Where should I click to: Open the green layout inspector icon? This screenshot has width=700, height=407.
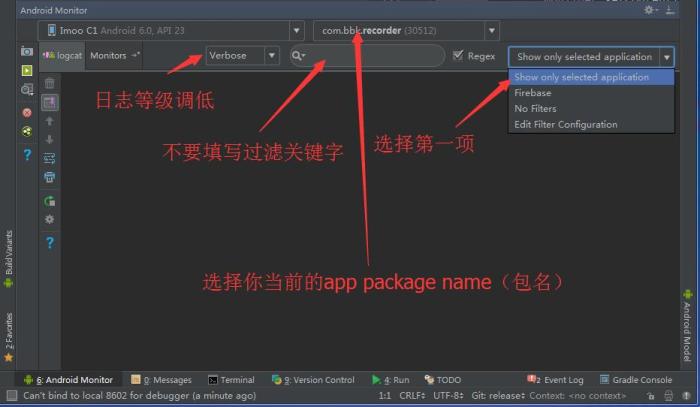click(x=27, y=131)
